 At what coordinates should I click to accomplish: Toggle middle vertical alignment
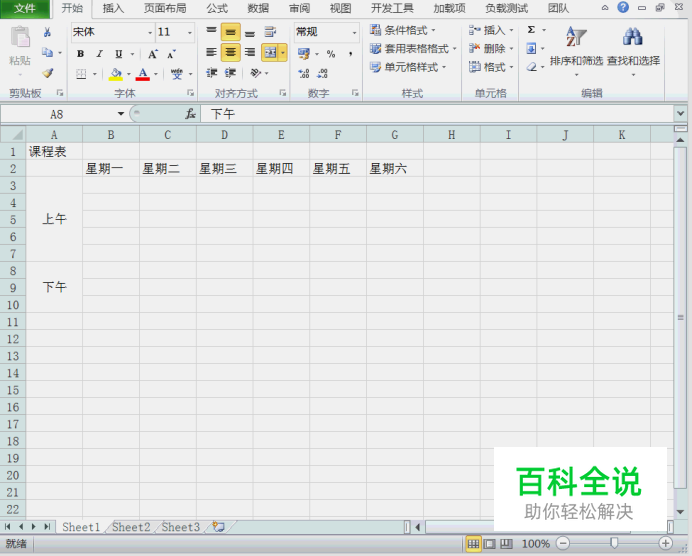[230, 32]
